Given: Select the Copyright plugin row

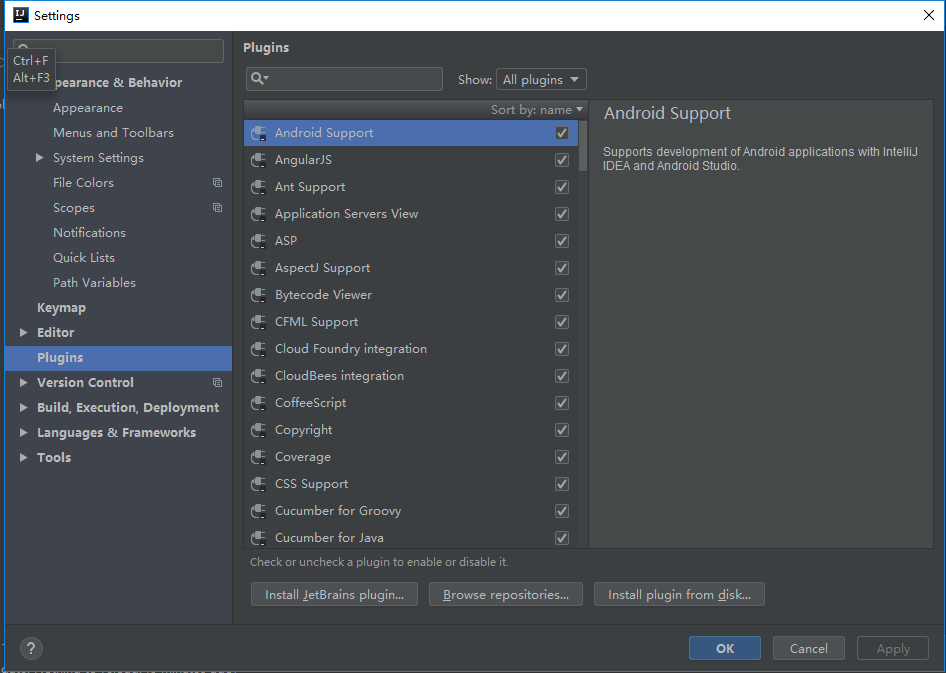Looking at the screenshot, I should point(411,430).
